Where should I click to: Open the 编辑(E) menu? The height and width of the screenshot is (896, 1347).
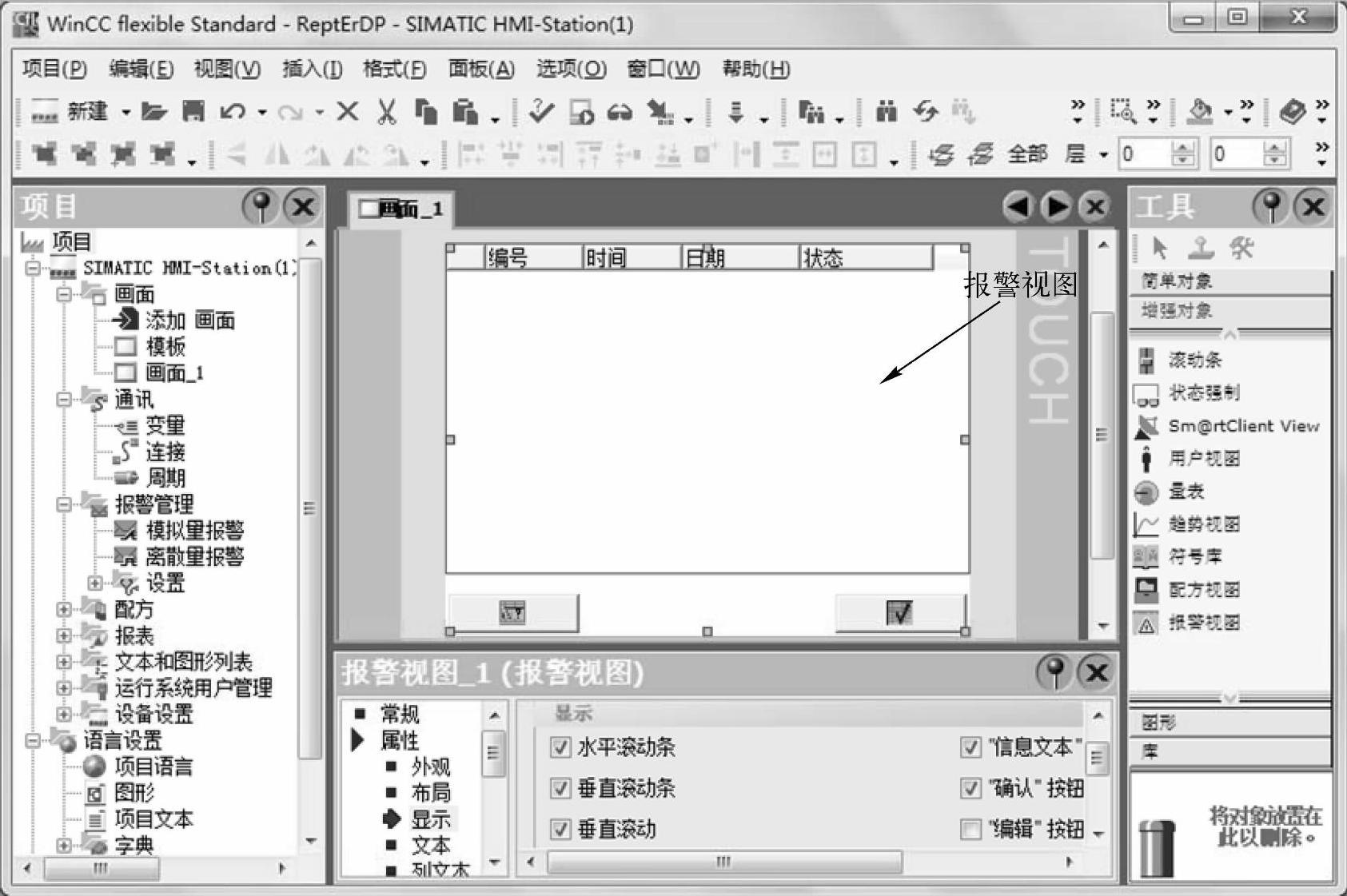pyautogui.click(x=141, y=70)
